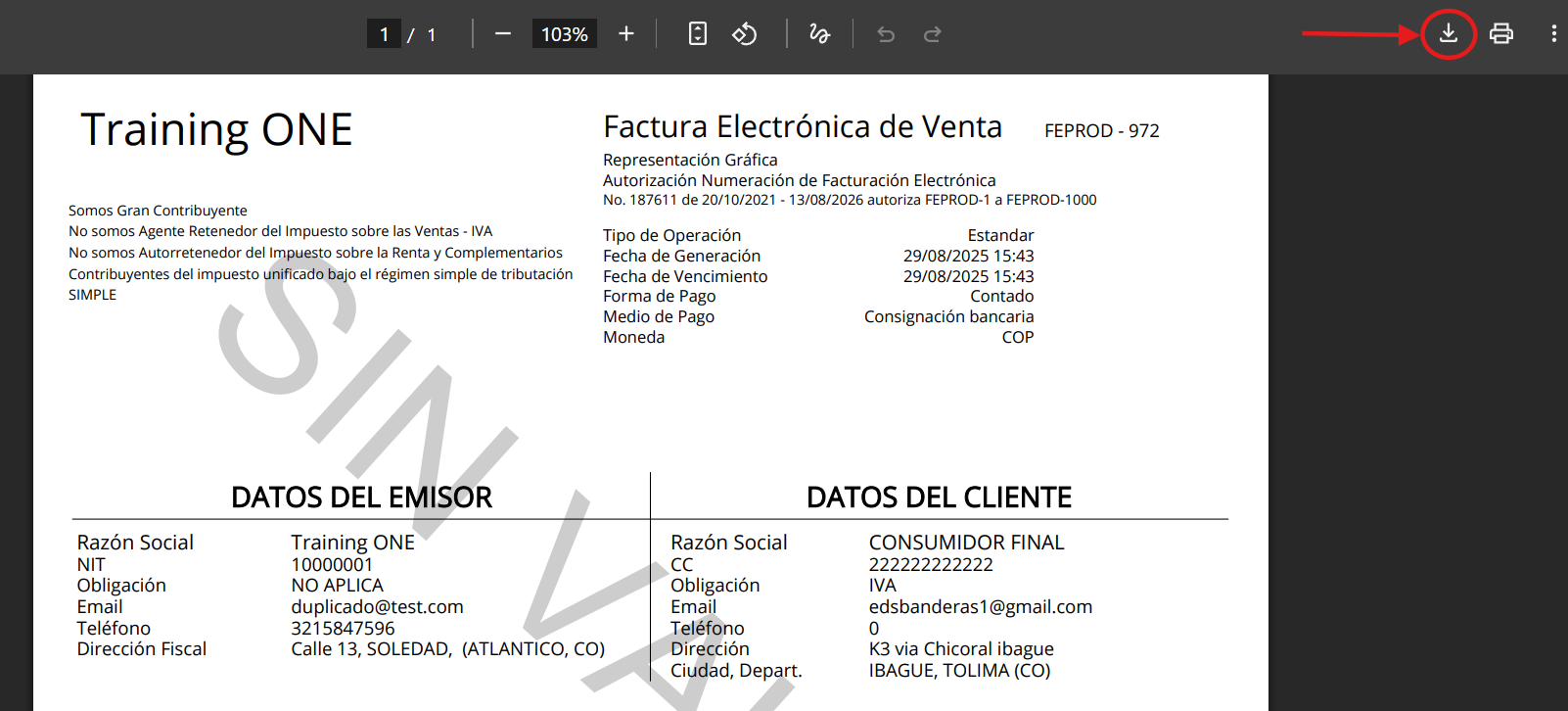Click the emitter NIT value 10000001
1568x711 pixels.
[x=332, y=565]
